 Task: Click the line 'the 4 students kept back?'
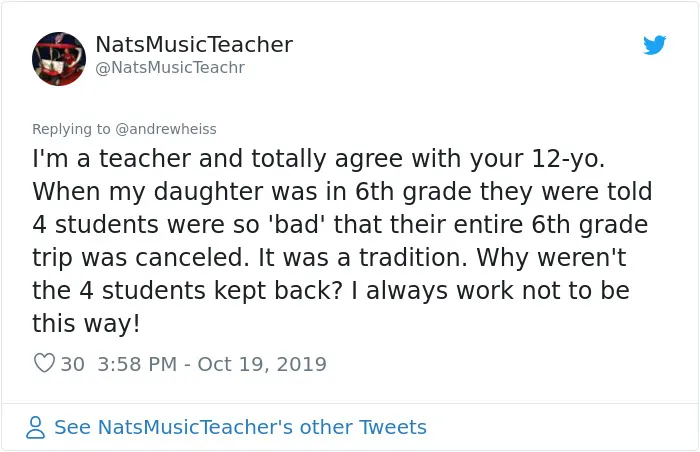tap(331, 291)
